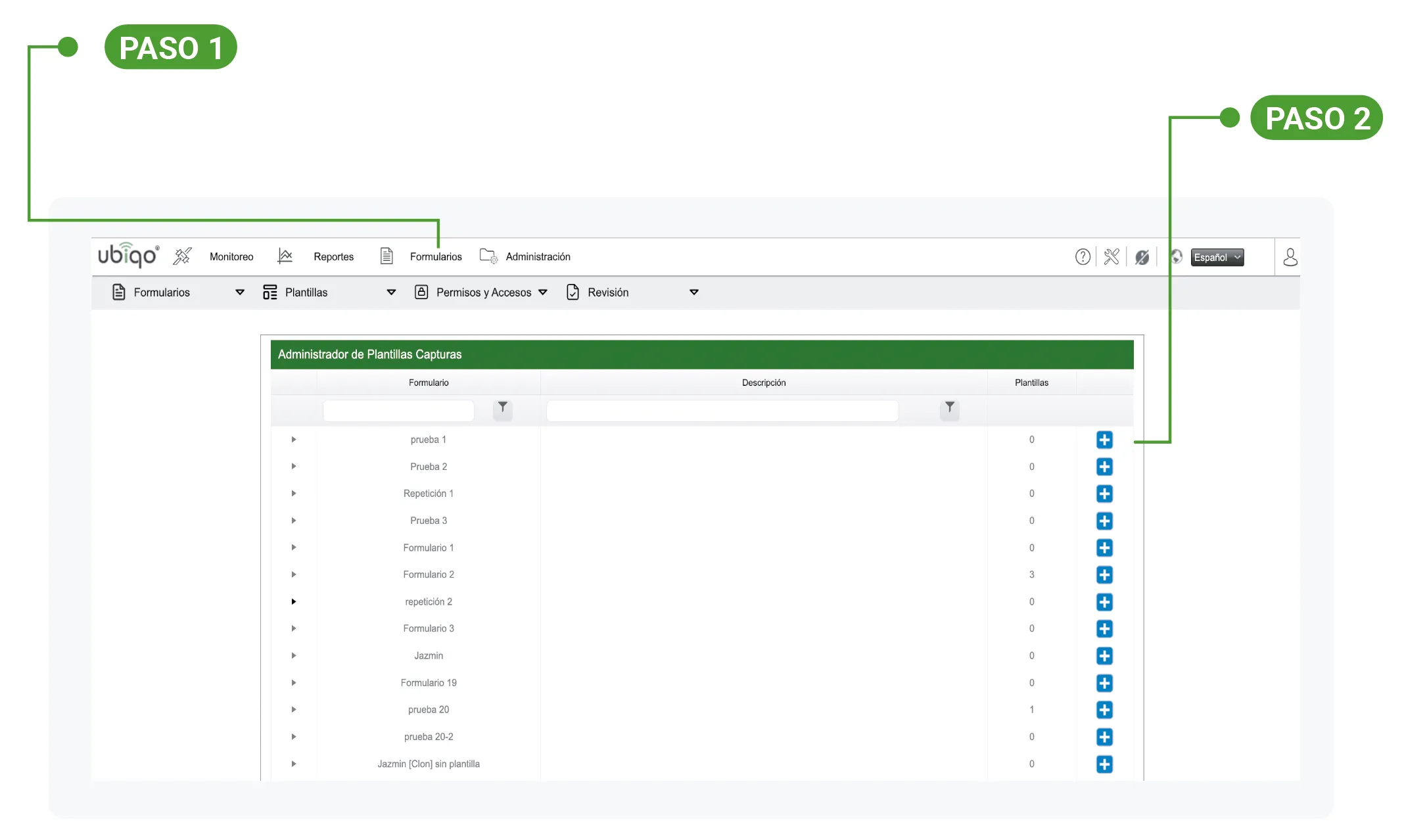
Task: Click plus icon in Formulario 2 row
Action: (x=1104, y=574)
